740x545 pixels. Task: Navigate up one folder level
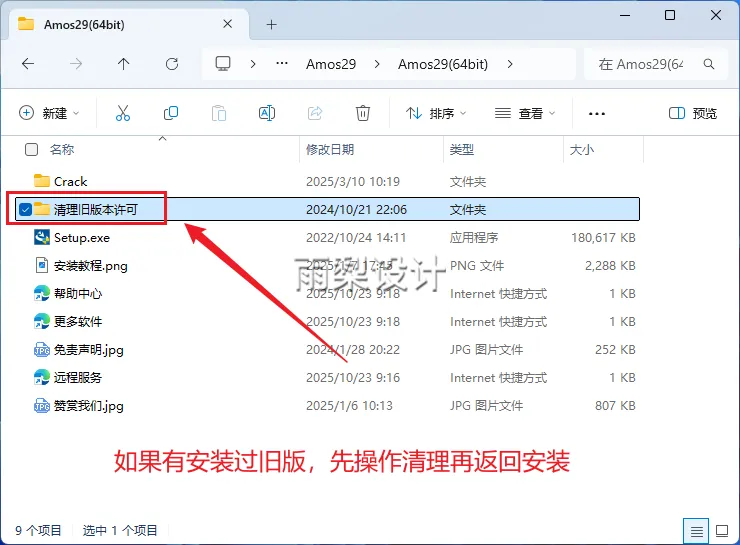(x=124, y=64)
